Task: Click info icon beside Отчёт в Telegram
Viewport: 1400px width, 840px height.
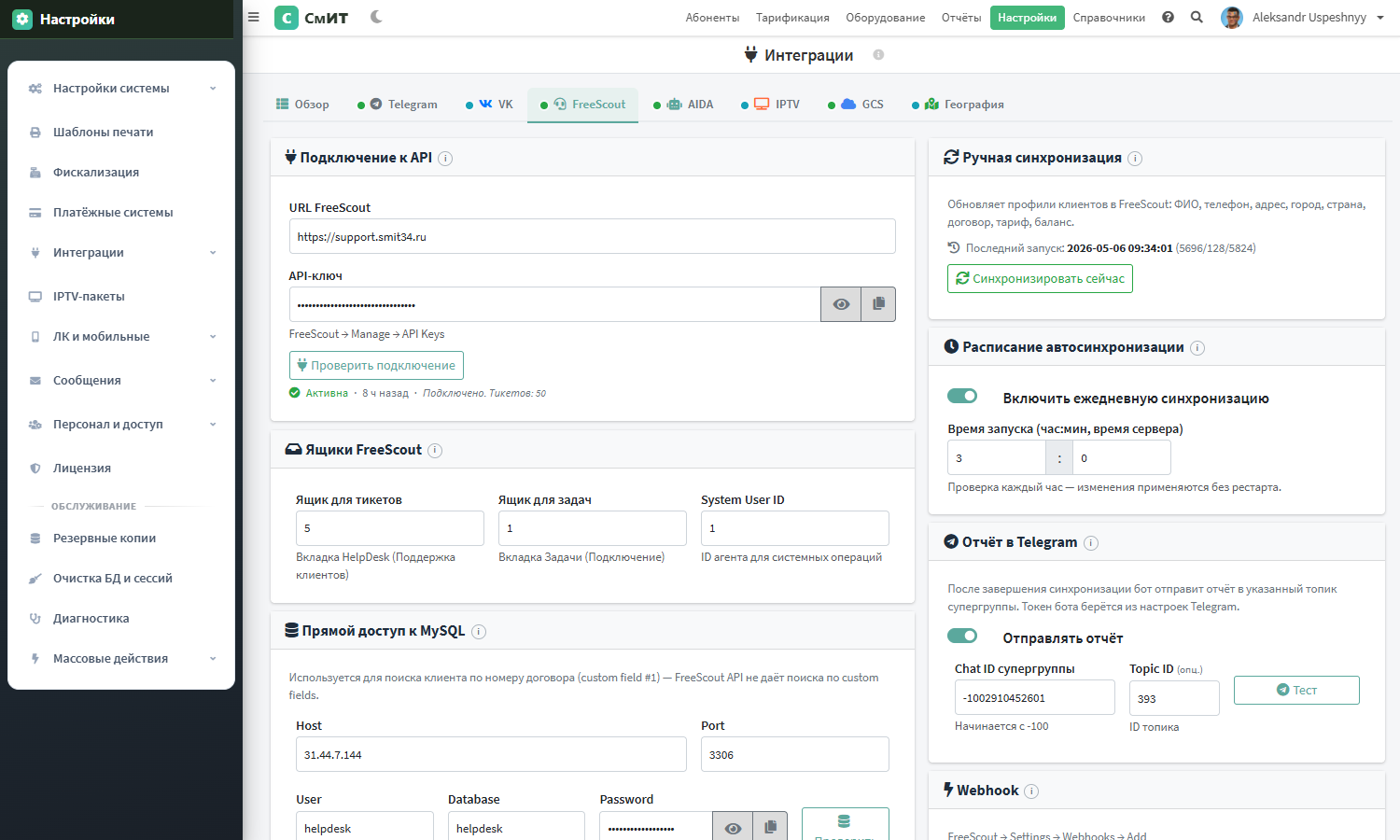Action: click(1091, 543)
